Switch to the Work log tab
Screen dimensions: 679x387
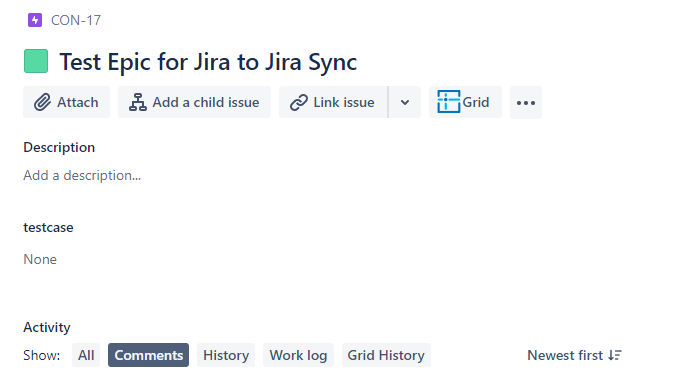pos(298,355)
